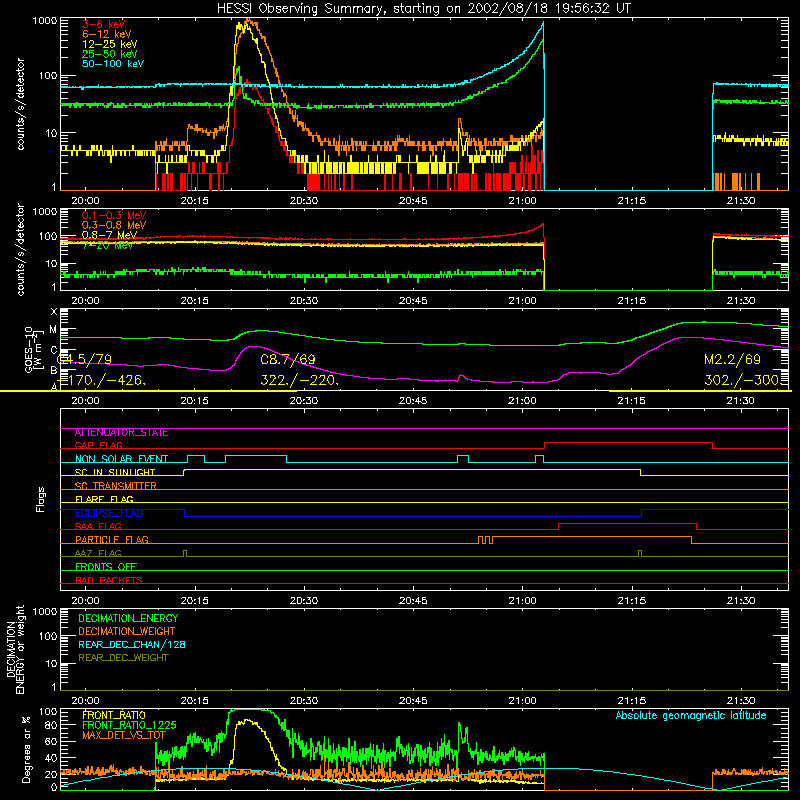
Task: Click the 20:30 tick below the top panel
Action: [304, 201]
